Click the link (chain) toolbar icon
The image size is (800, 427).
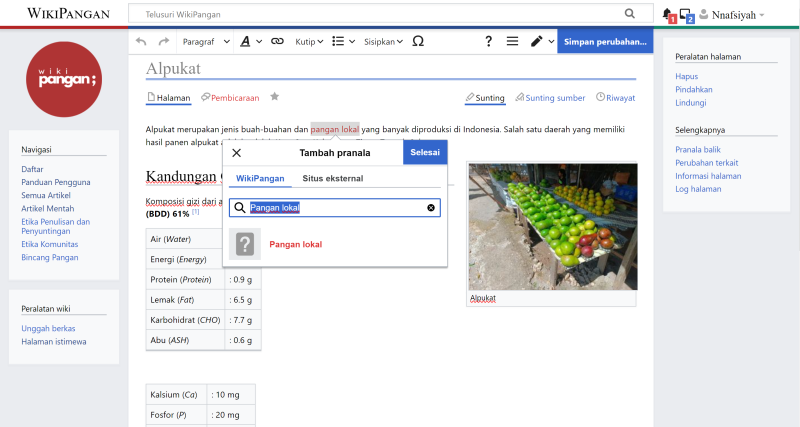pyautogui.click(x=277, y=41)
